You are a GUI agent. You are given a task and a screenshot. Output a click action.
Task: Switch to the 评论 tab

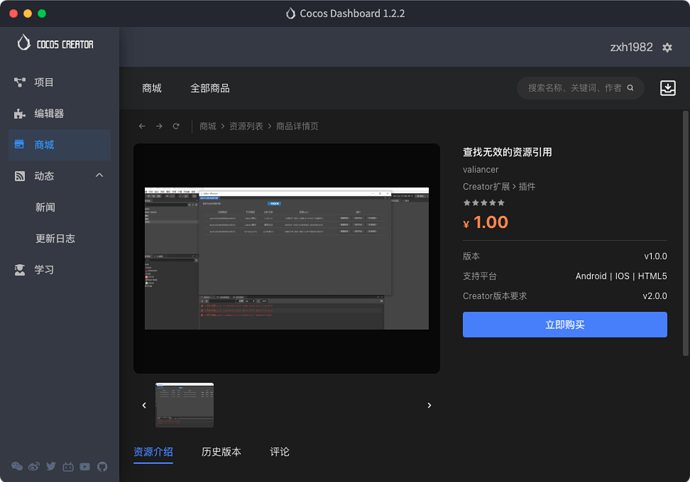tap(279, 452)
